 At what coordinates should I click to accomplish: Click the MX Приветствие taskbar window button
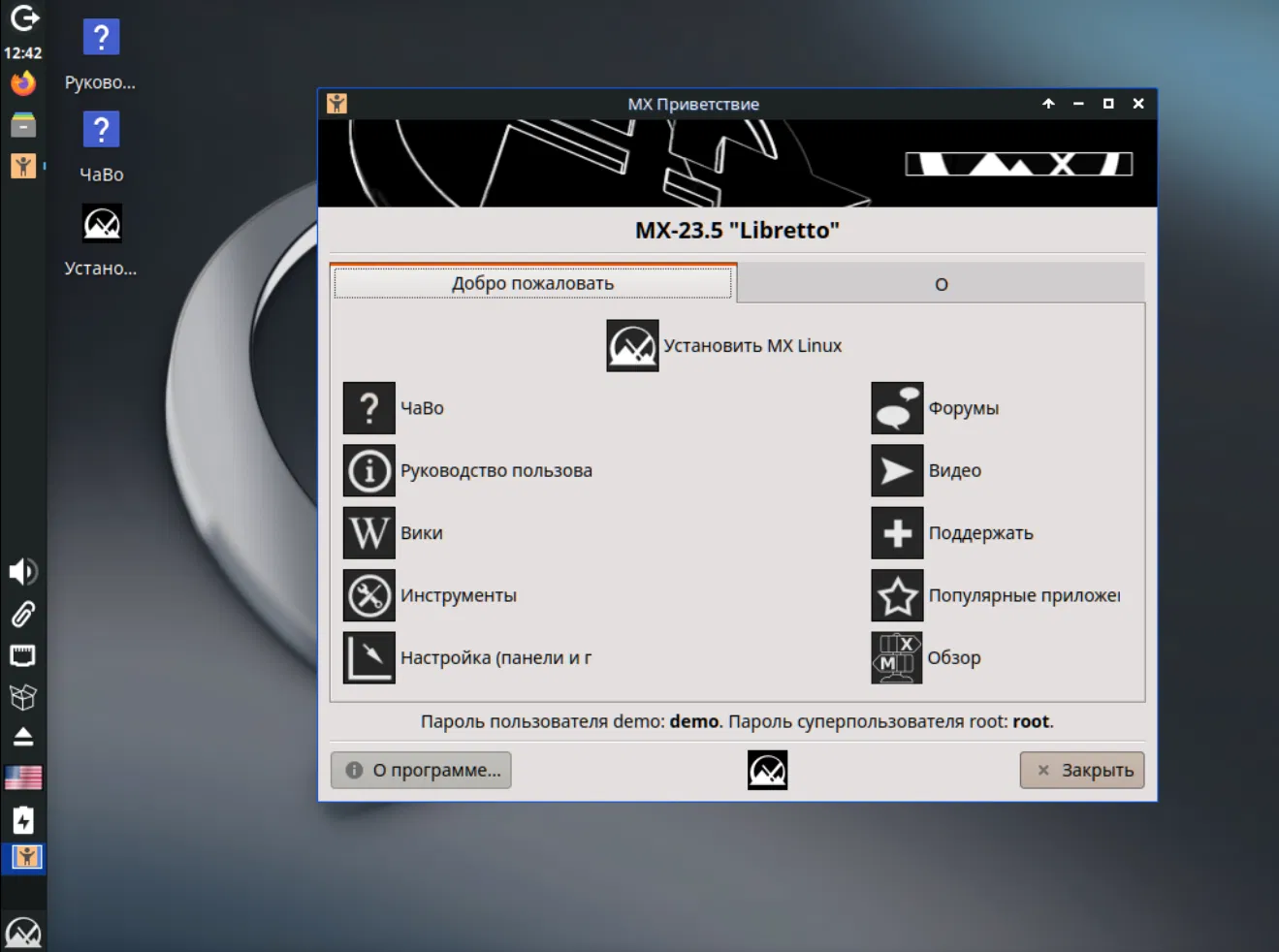[26, 857]
